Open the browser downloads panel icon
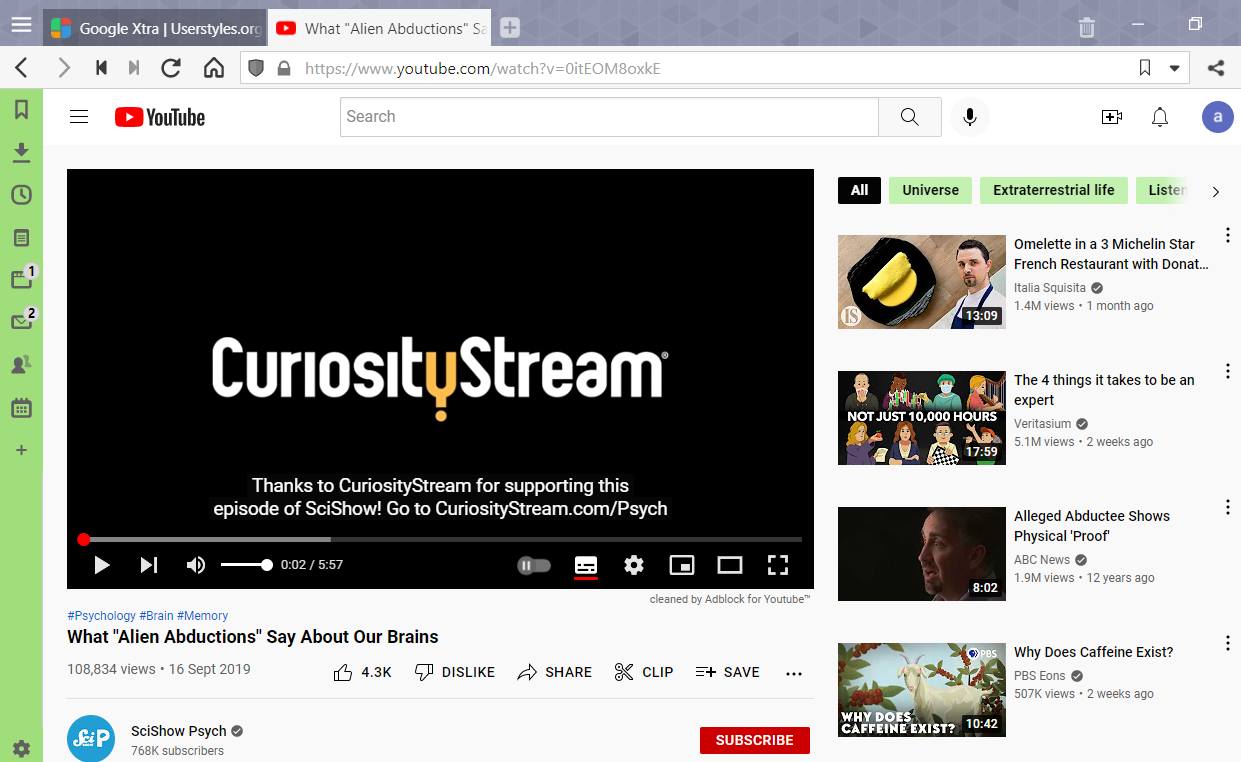Viewport: 1241px width, 762px height. [x=21, y=152]
